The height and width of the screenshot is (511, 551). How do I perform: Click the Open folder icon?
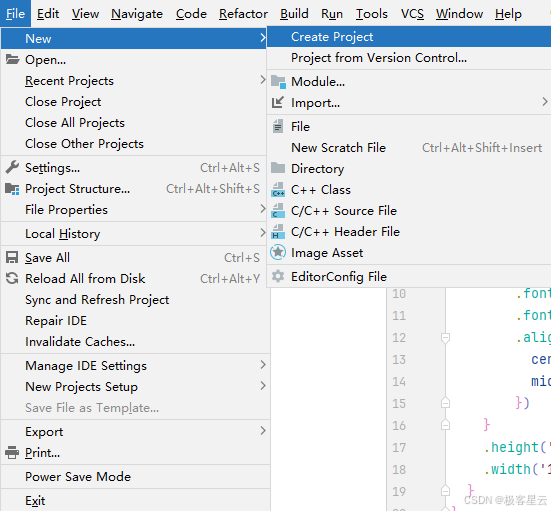pos(12,59)
